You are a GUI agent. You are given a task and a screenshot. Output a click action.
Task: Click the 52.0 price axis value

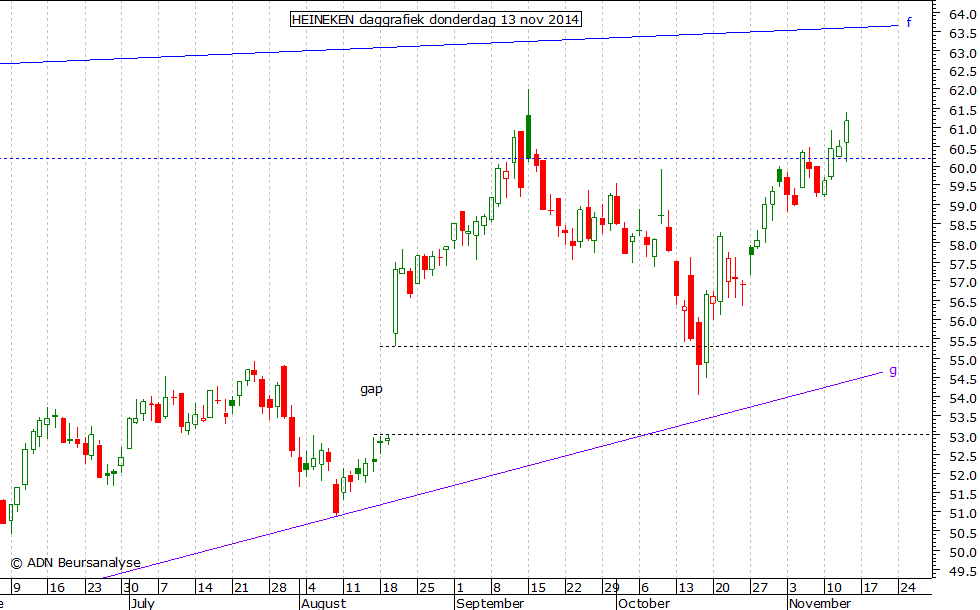point(962,476)
